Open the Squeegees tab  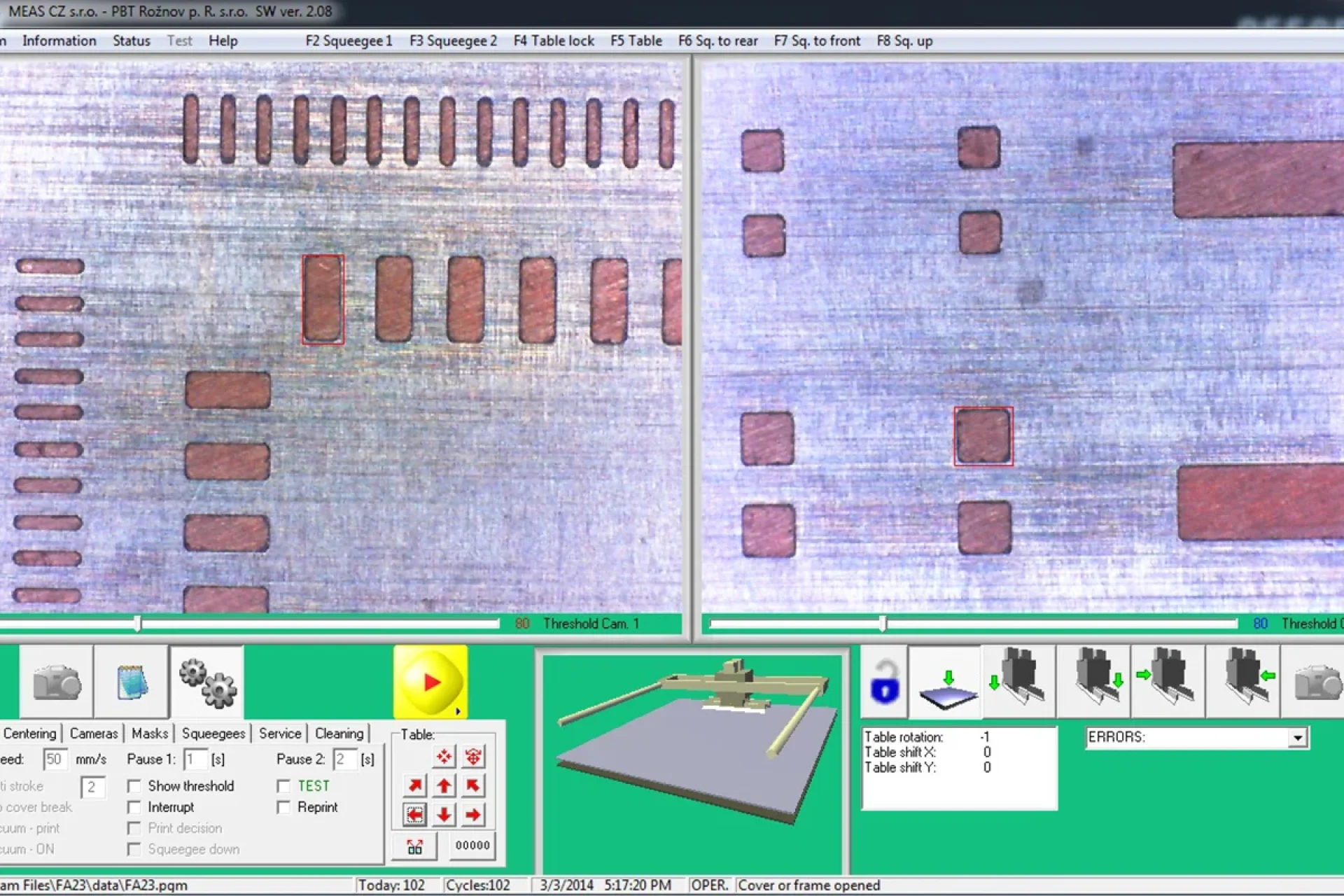(213, 734)
